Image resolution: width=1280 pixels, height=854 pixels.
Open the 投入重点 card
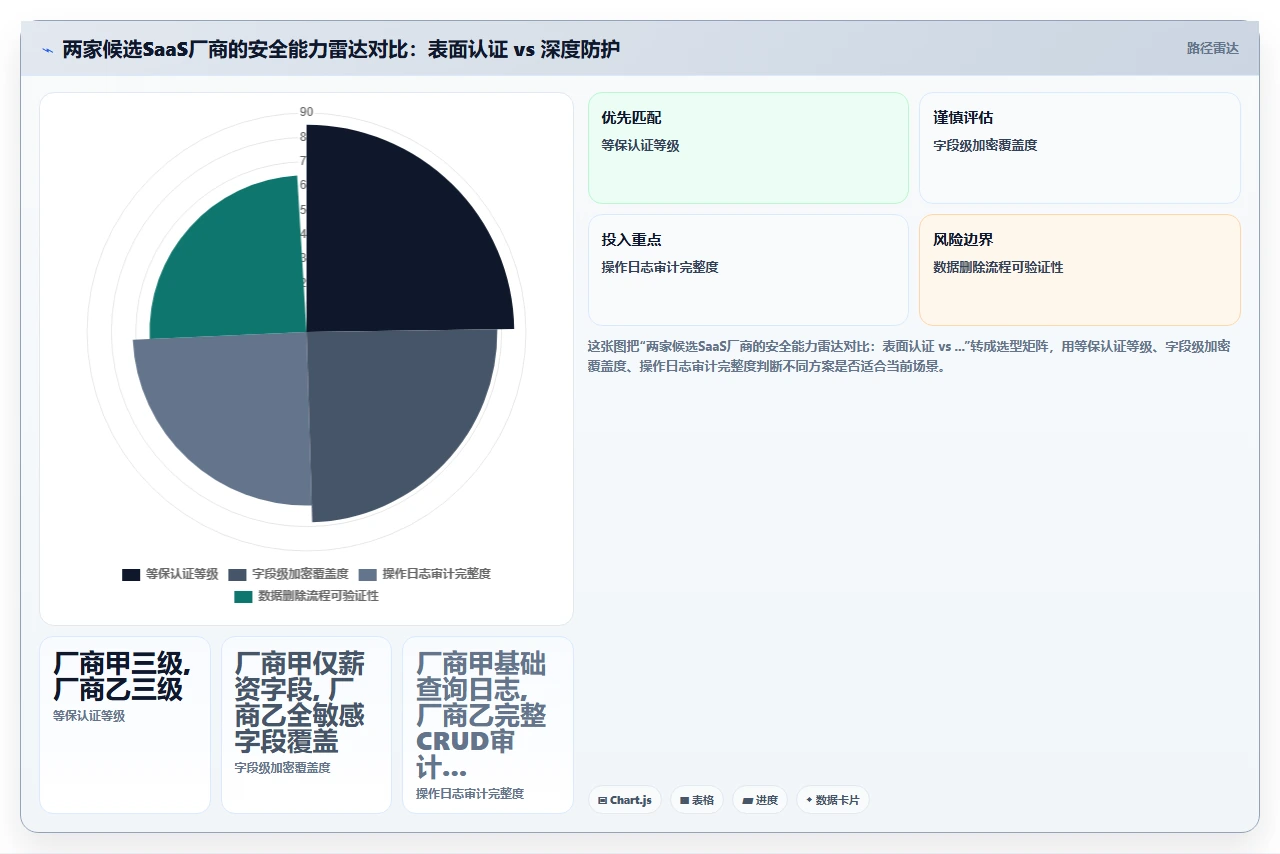coord(748,270)
